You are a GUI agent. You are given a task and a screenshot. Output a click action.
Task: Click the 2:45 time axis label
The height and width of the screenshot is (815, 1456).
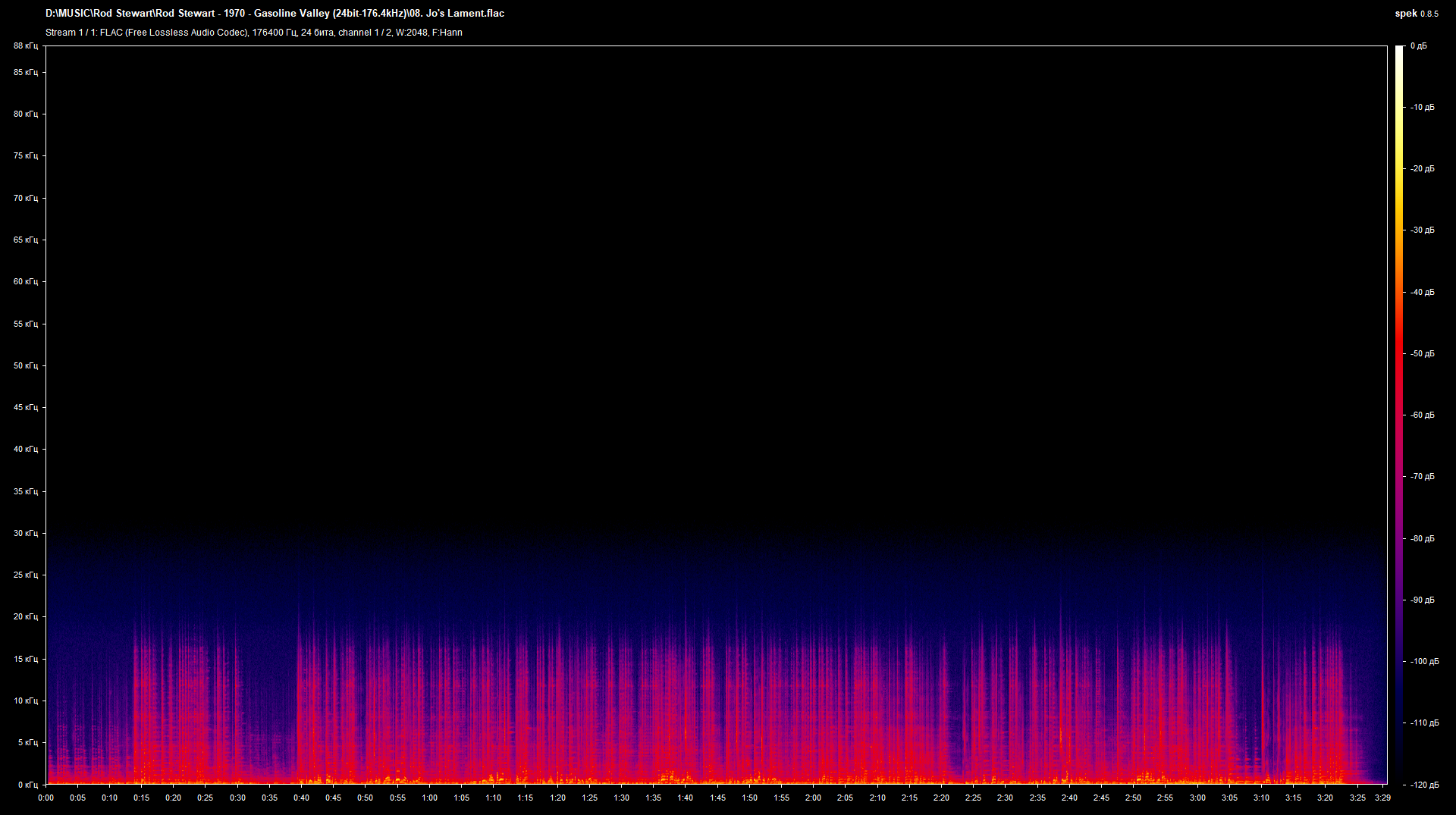1101,798
